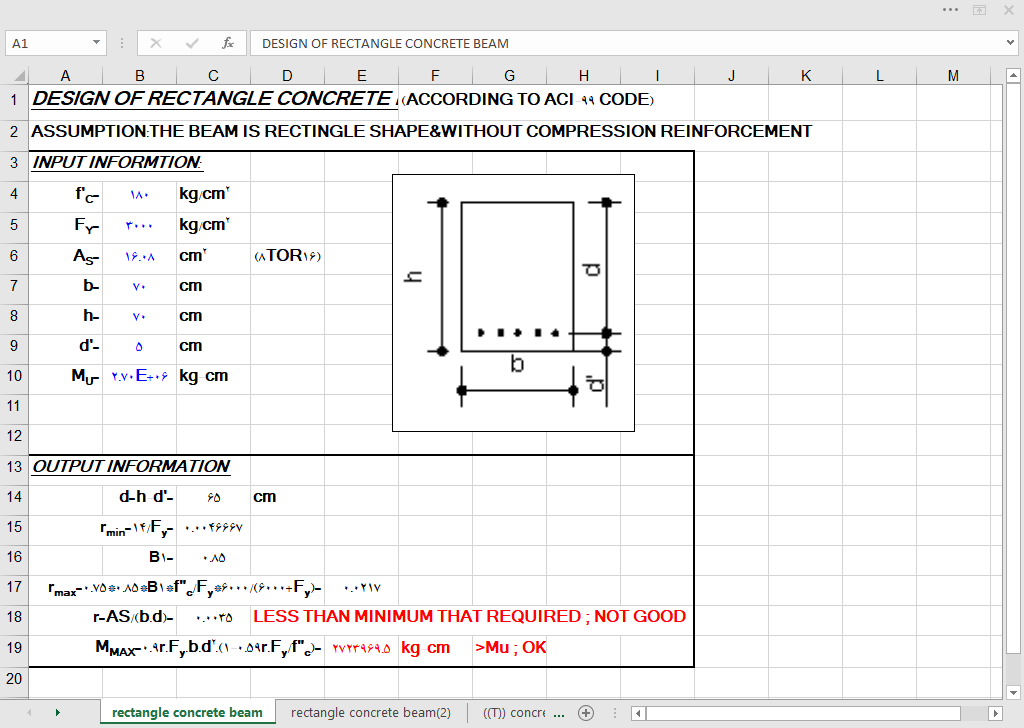Screen dimensions: 1024x728
Task: Click the B1 result value in row 16
Action: click(214, 558)
